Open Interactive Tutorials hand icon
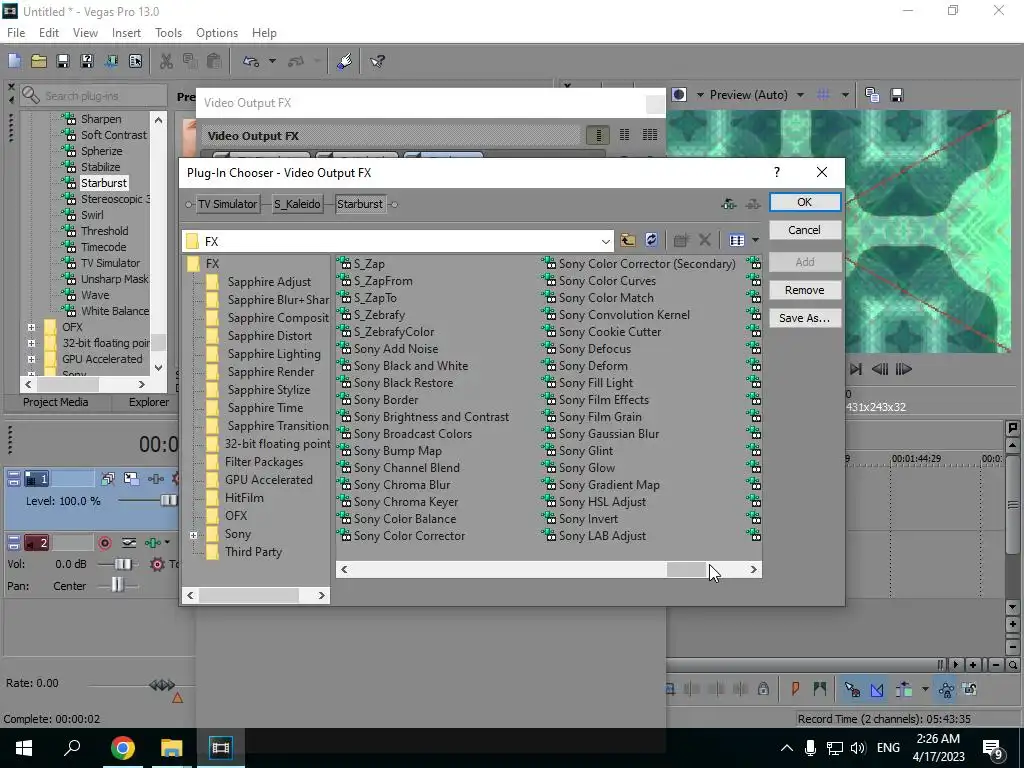The height and width of the screenshot is (768, 1024). tap(345, 61)
